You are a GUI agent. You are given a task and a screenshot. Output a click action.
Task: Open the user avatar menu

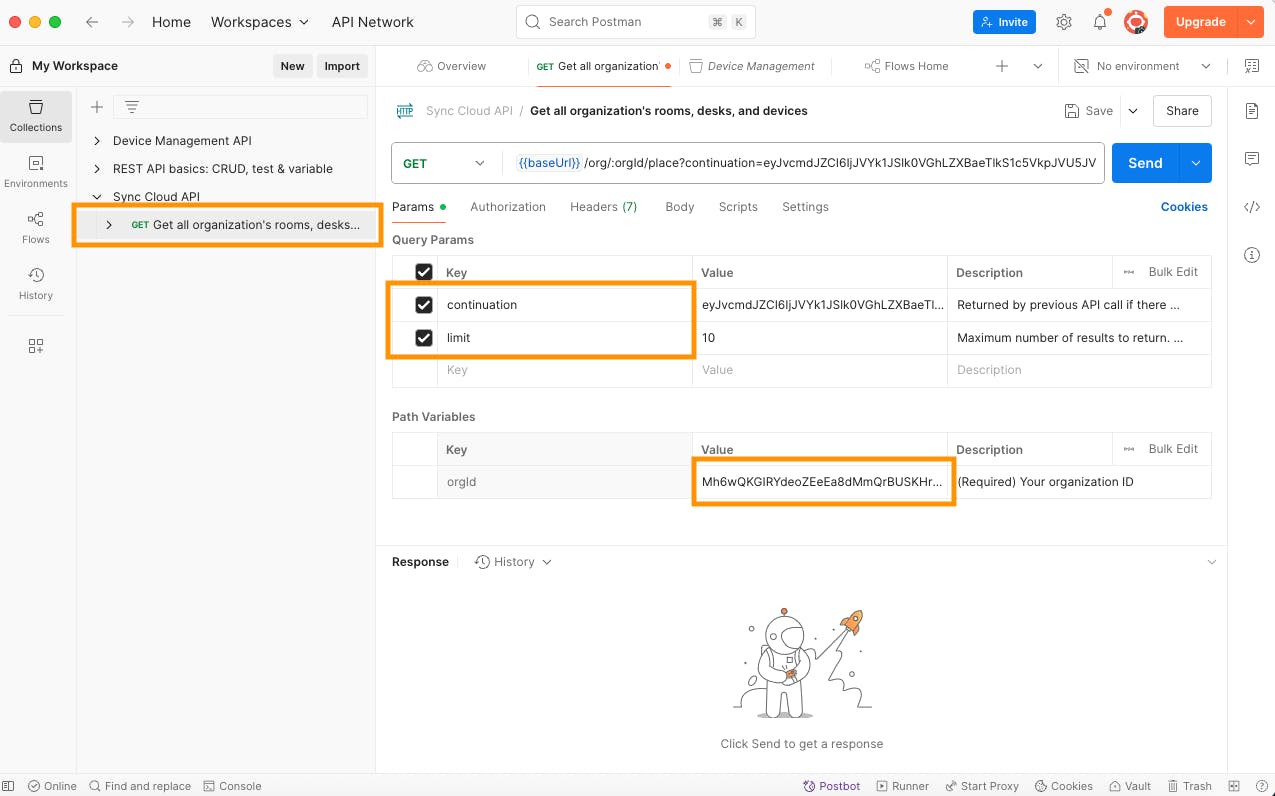coord(1135,22)
